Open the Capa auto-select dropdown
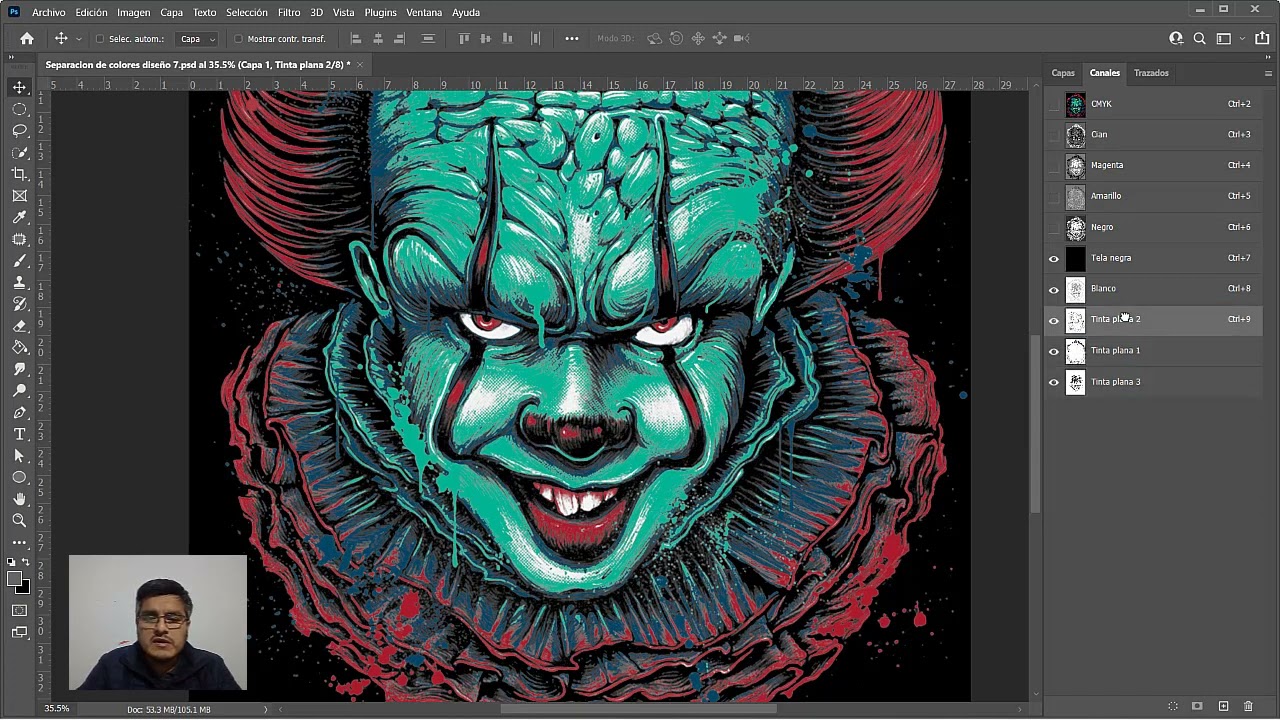Viewport: 1280px width, 720px height. [x=197, y=39]
